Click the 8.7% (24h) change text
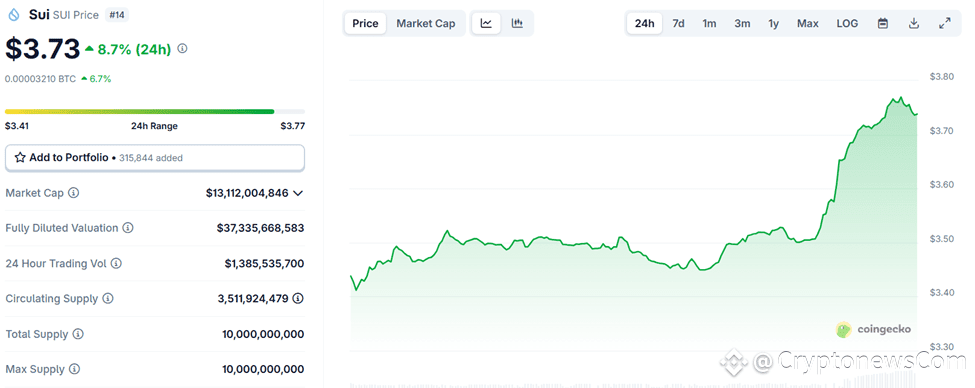Screen dimensions: 975x388 point(134,49)
